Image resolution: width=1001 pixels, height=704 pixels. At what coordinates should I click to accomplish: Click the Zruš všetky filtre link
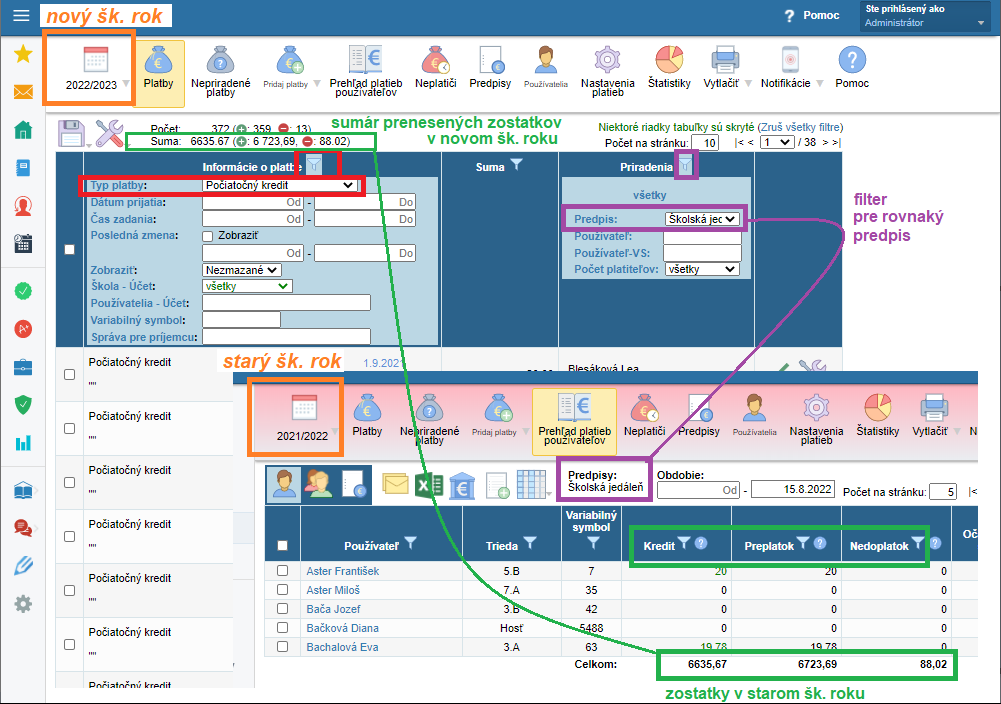click(x=799, y=128)
